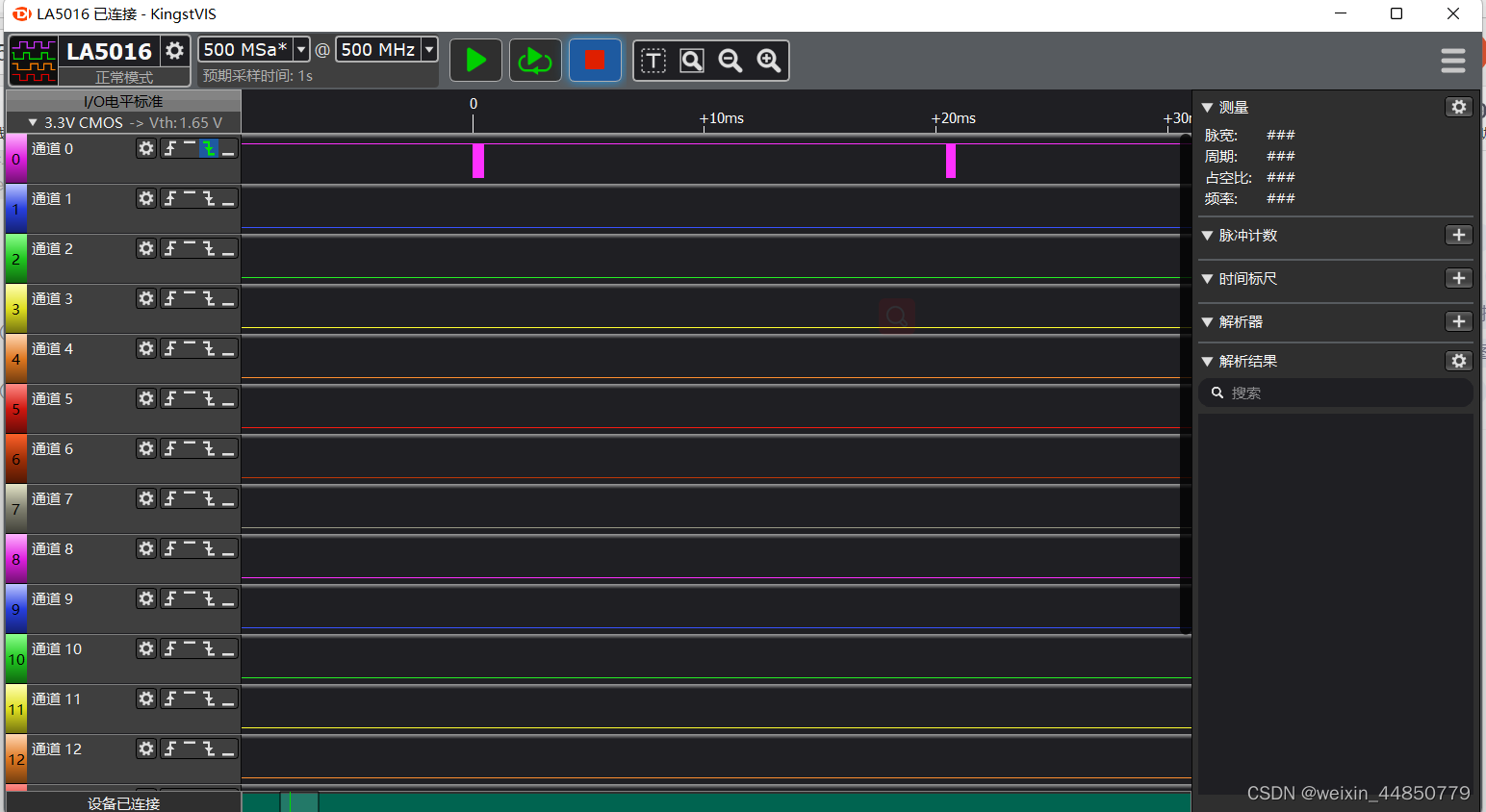Open settings gear for 通道 5
Viewport: 1486px width, 812px height.
point(145,398)
